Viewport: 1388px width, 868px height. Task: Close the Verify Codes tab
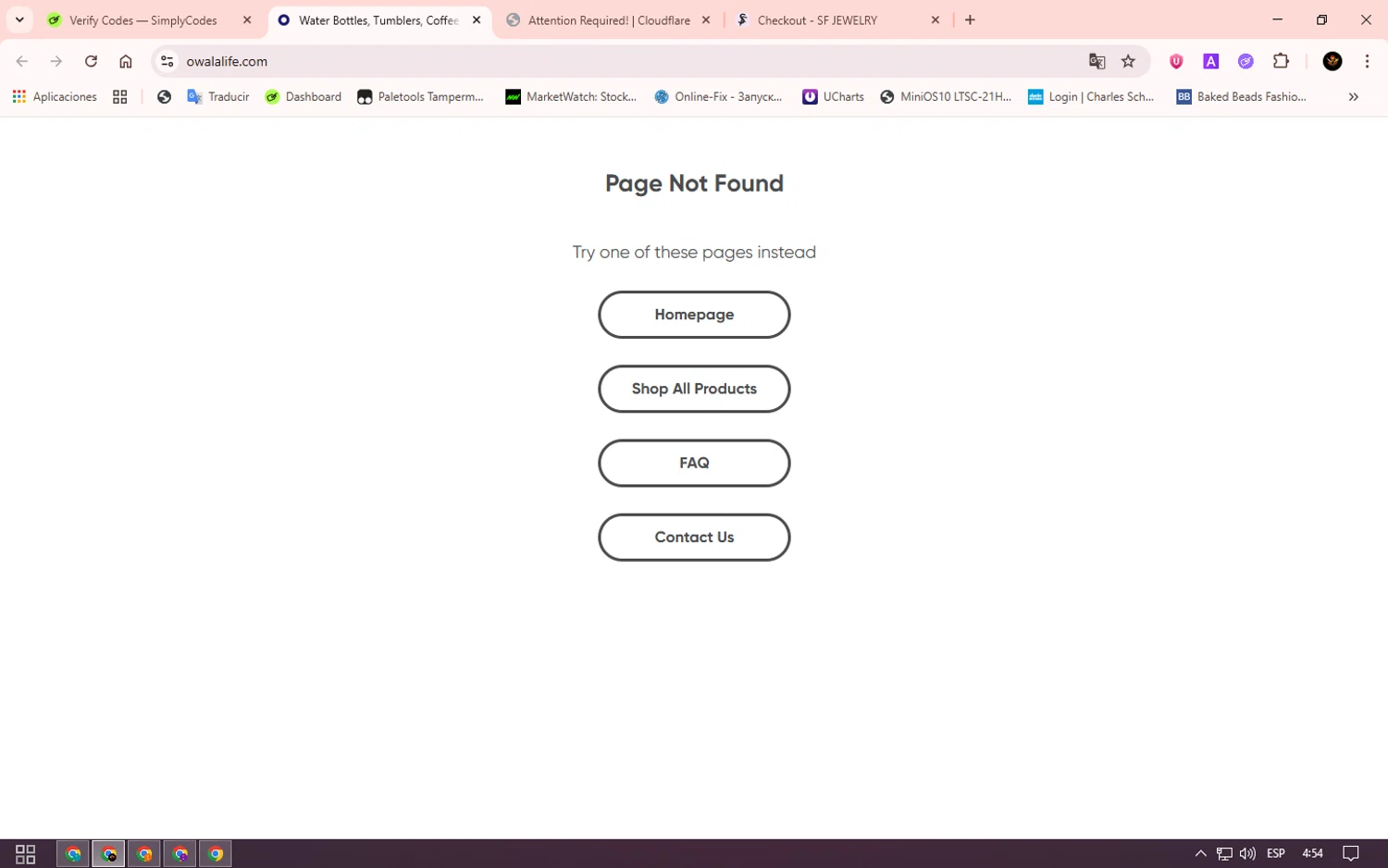(x=247, y=20)
